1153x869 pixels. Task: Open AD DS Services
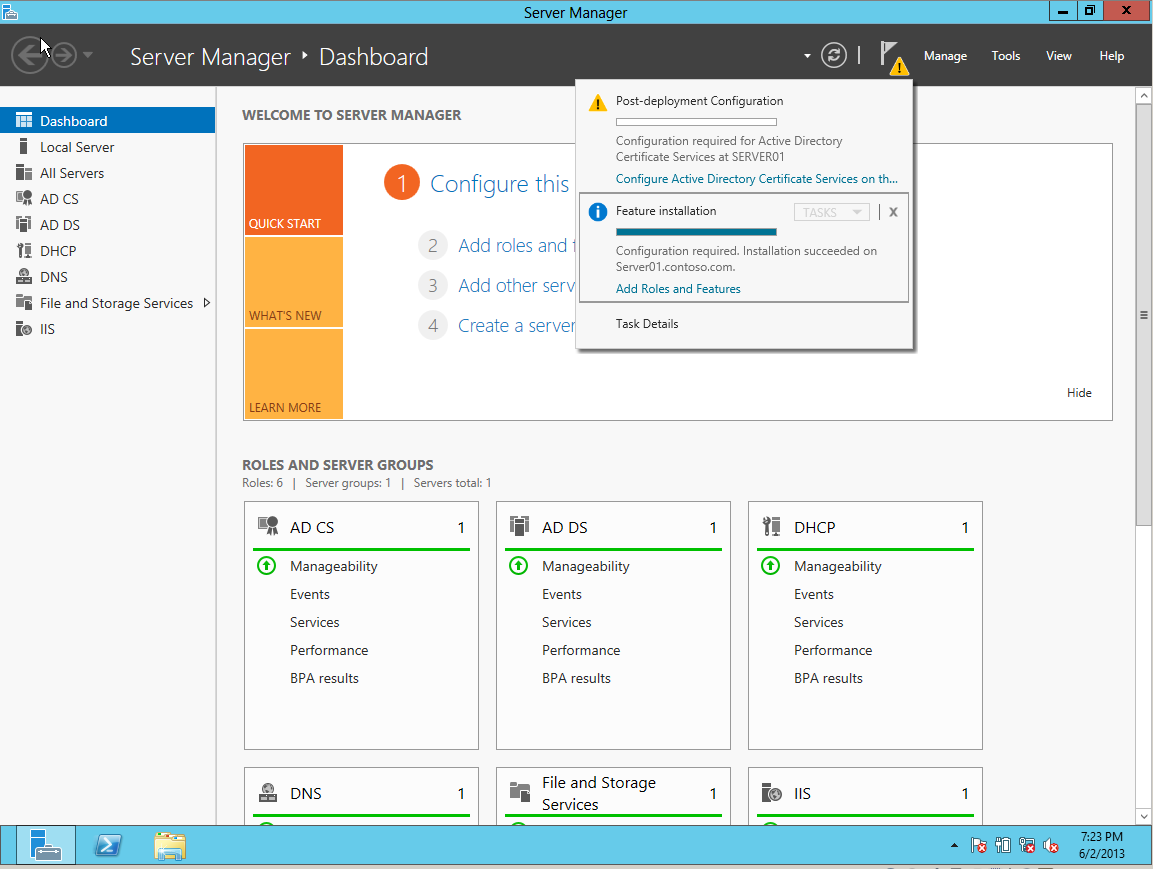click(x=566, y=622)
